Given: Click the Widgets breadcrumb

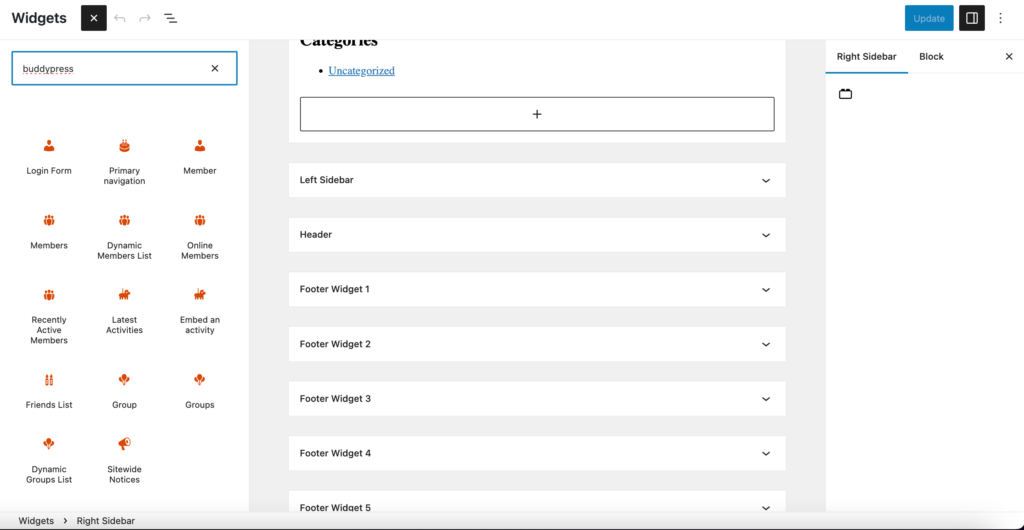Looking at the screenshot, I should (37, 521).
